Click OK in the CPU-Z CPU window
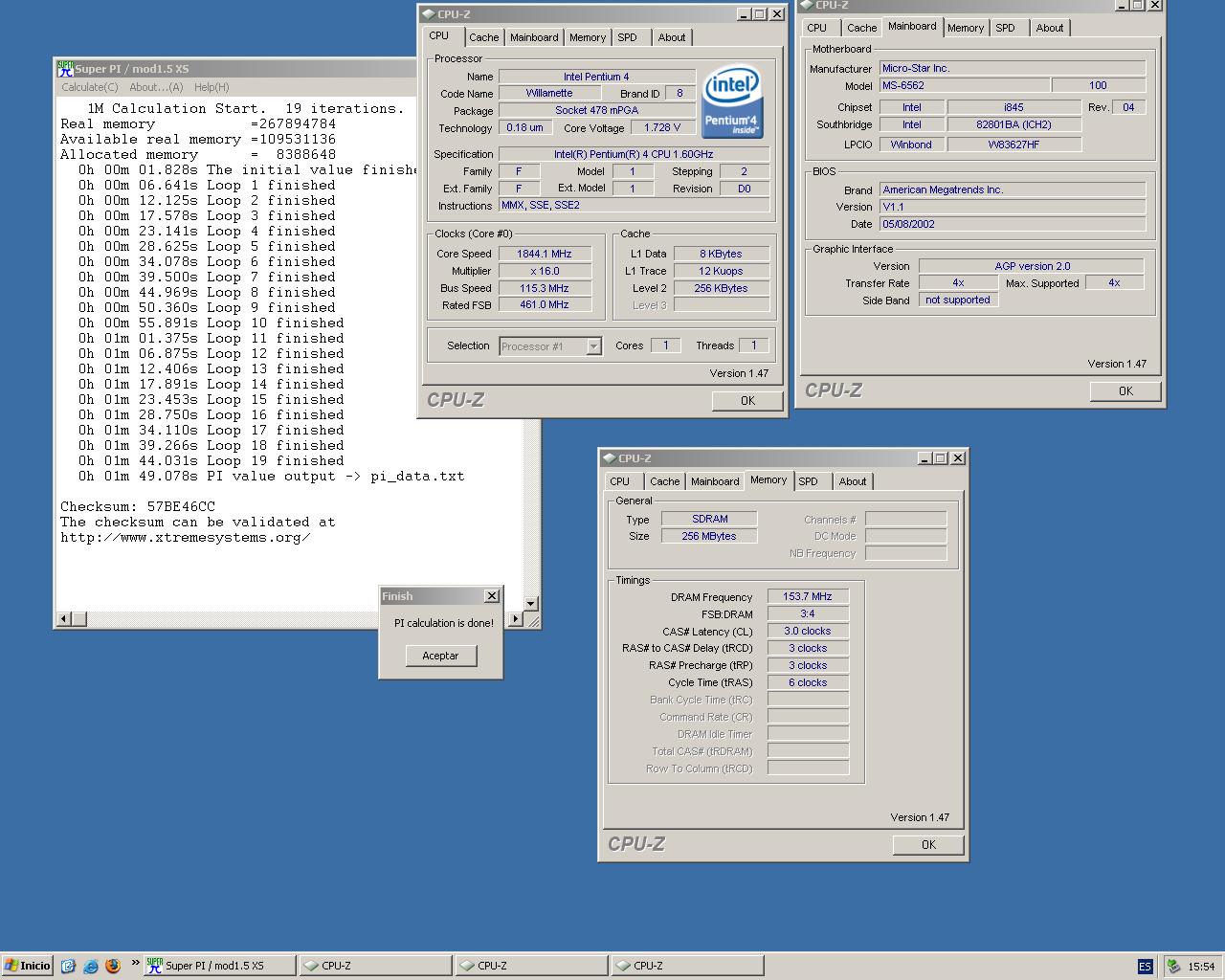Screen dimensions: 1225x980 [747, 401]
